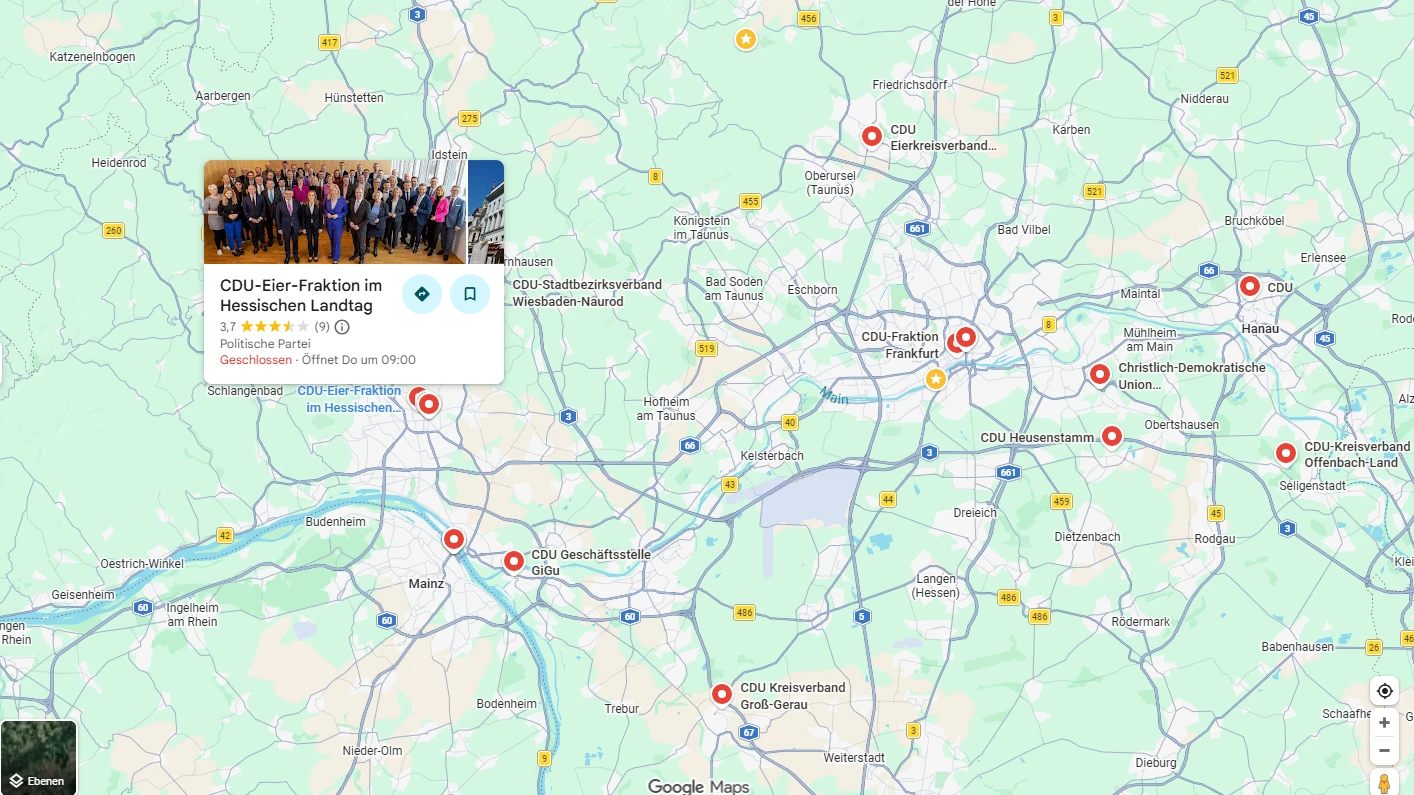1414x795 pixels.
Task: Click the blue CDU-Eier-Fraktion map label link
Action: [350, 397]
